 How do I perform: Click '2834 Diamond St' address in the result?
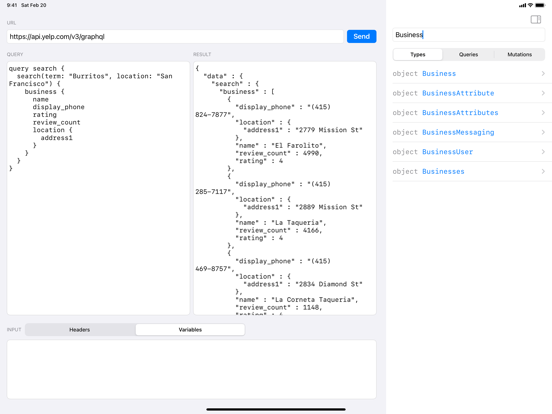[x=329, y=284]
